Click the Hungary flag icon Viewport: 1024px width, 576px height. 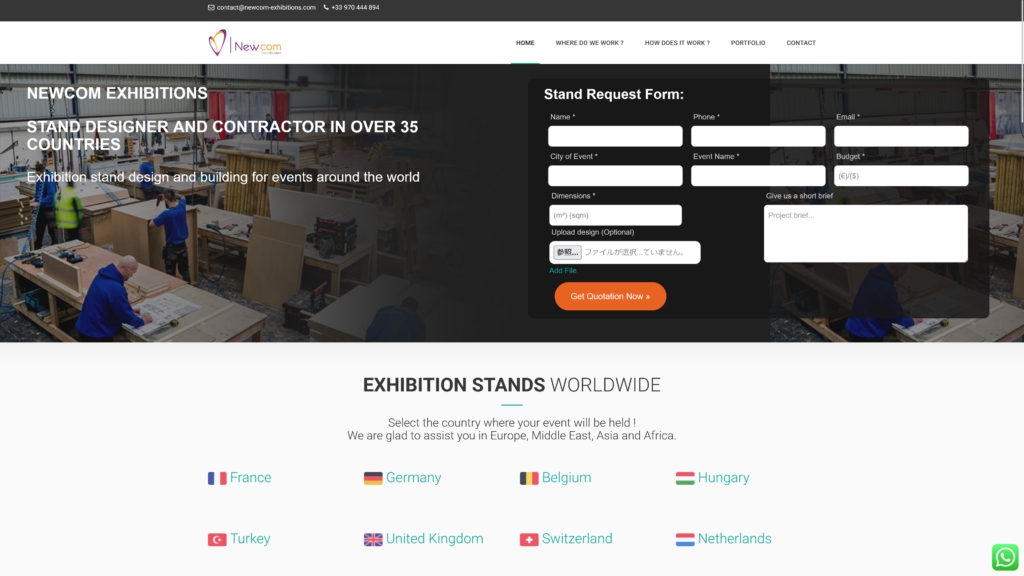click(685, 478)
